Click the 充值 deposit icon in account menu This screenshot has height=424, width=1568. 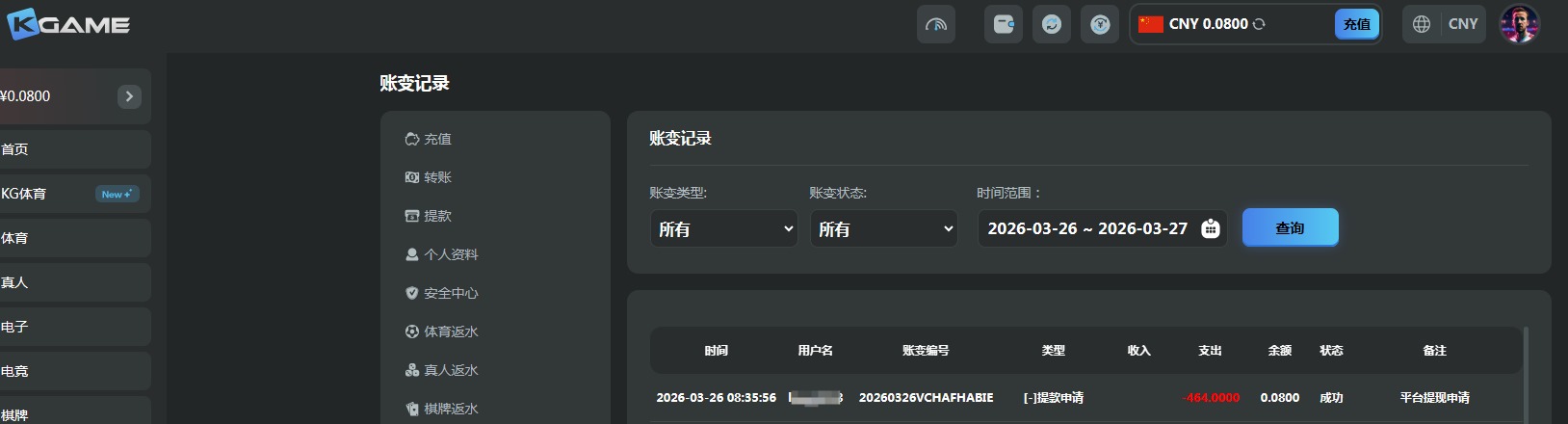[x=412, y=139]
